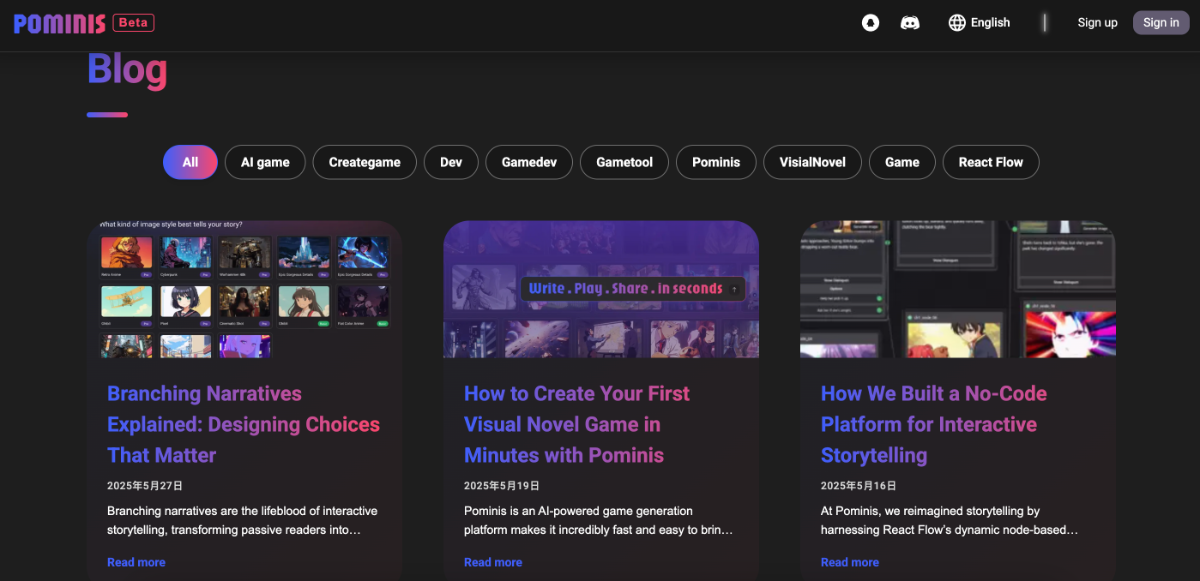Open How We Built a No-Code Platform title

tap(934, 424)
